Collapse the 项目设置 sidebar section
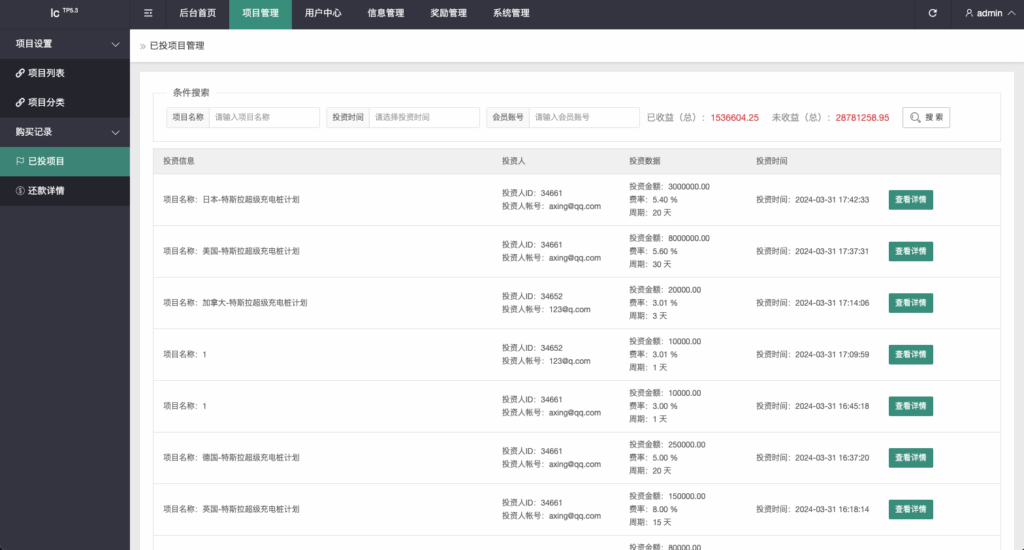The image size is (1024, 550). pos(115,44)
